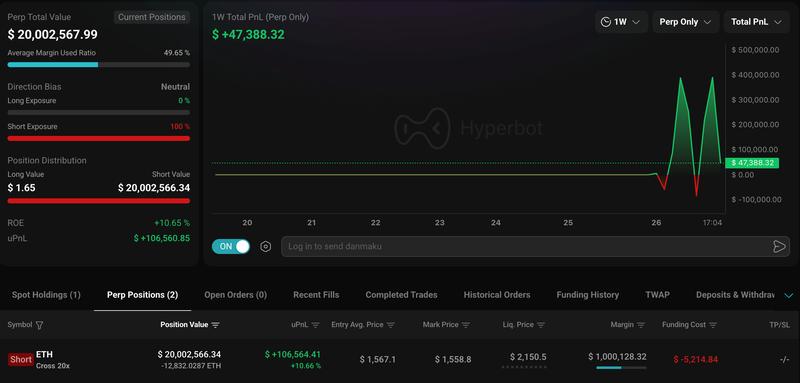800x383 pixels.
Task: Click the TP/SL value in the ETH row
Action: (785, 360)
